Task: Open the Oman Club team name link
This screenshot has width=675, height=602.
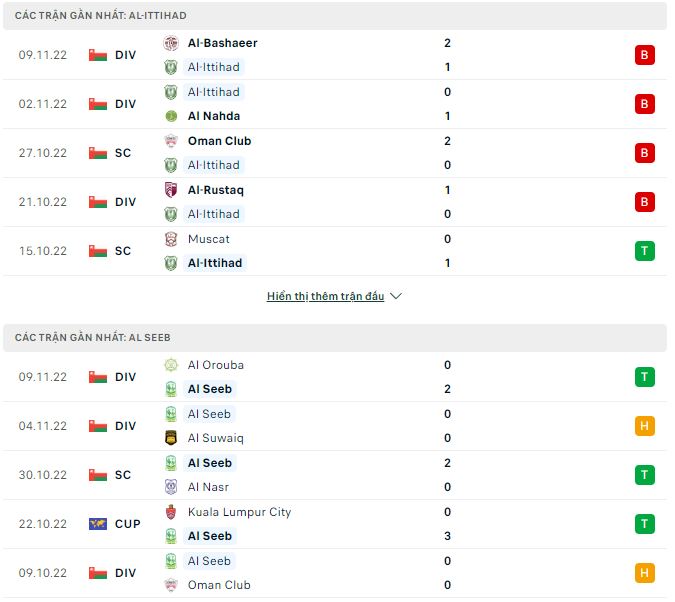Action: tap(219, 141)
